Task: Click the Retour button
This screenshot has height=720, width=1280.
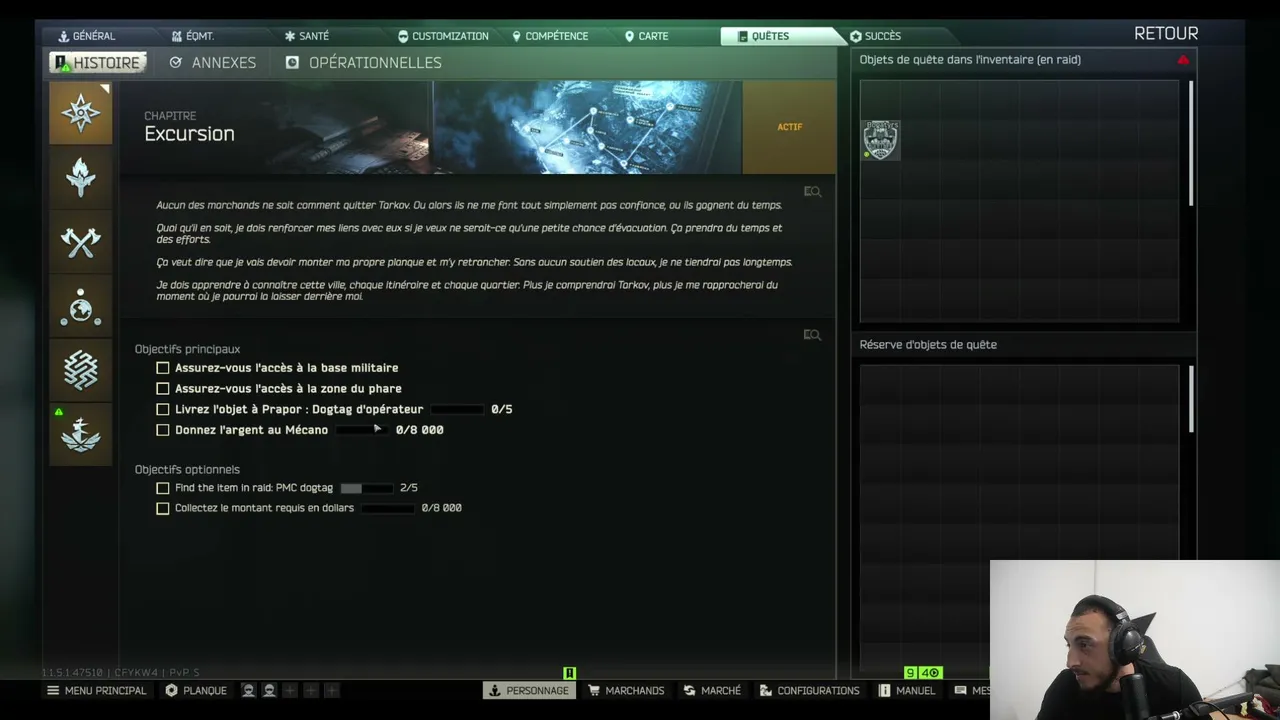Action: [x=1166, y=34]
